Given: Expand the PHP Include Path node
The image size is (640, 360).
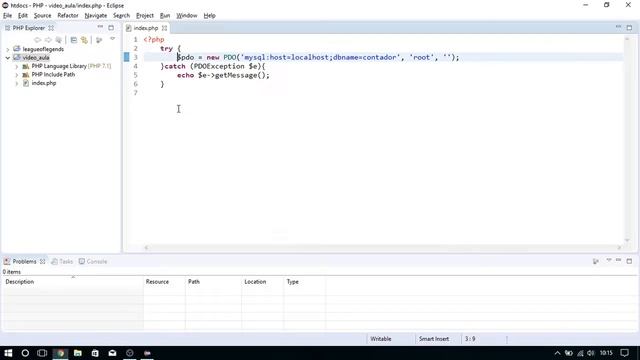Looking at the screenshot, I should (x=17, y=75).
